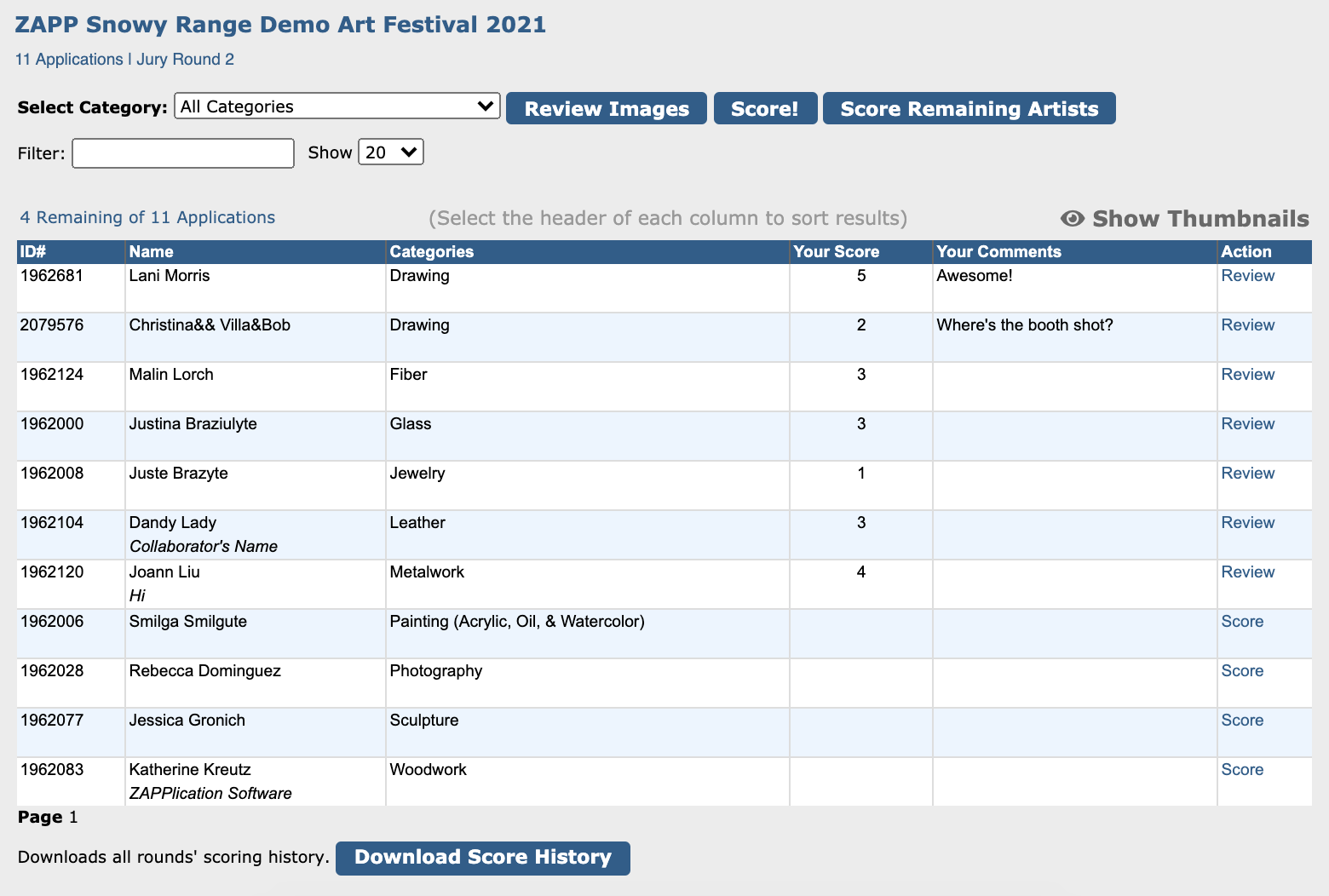
Task: Open the Select Category dropdown
Action: [x=337, y=106]
